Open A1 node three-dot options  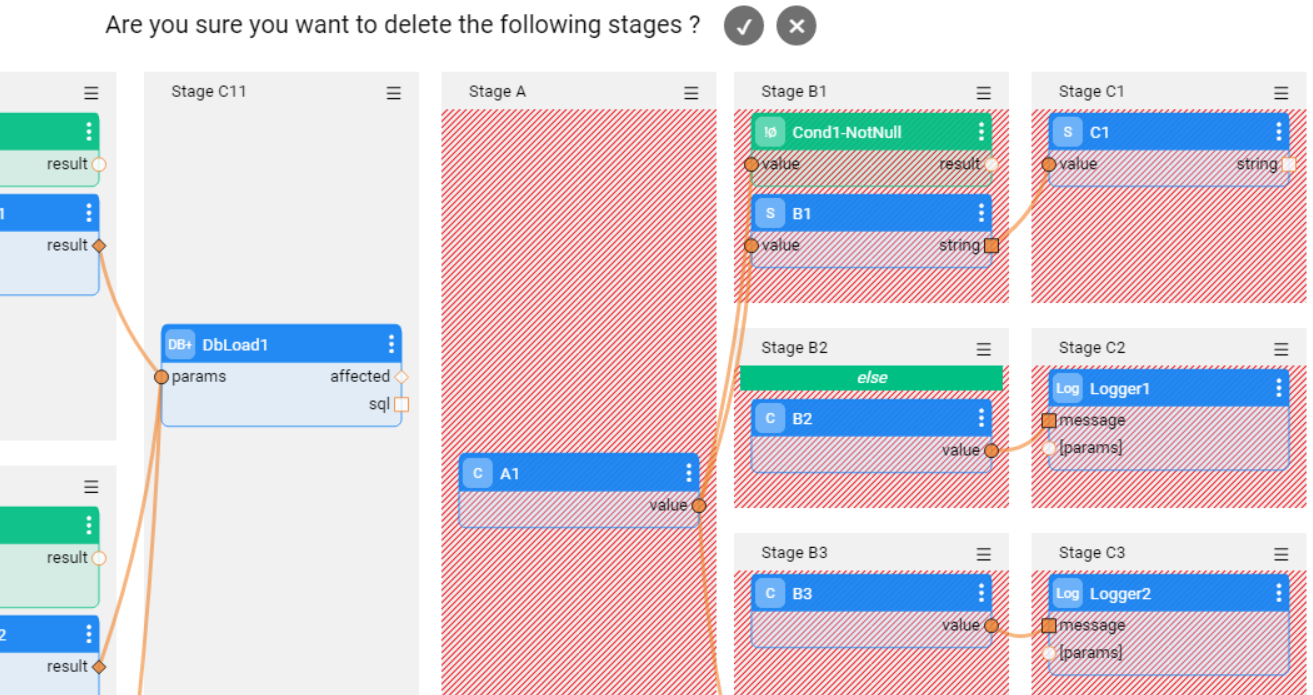pyautogui.click(x=688, y=473)
